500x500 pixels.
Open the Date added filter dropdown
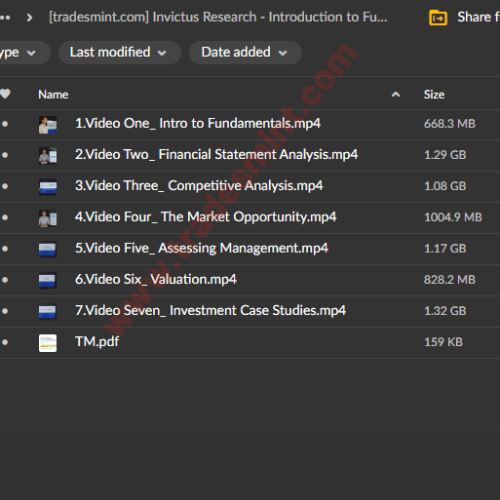pos(245,53)
